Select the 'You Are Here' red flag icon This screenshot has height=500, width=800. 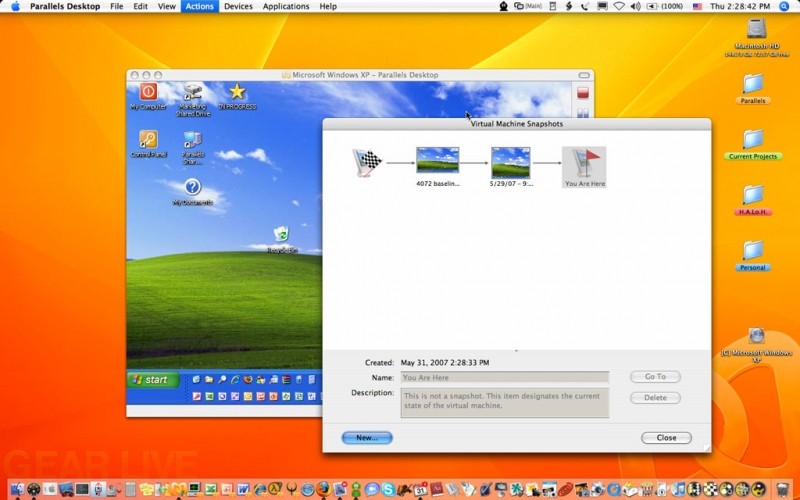click(584, 162)
